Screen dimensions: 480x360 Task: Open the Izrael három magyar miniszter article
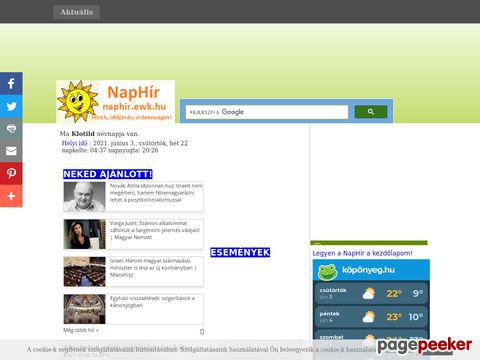(x=153, y=268)
